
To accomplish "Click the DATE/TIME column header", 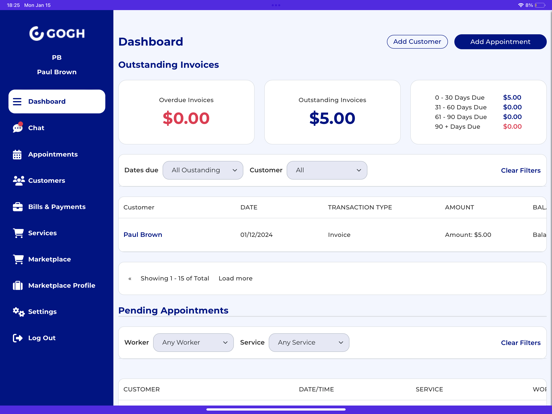I will [x=316, y=389].
